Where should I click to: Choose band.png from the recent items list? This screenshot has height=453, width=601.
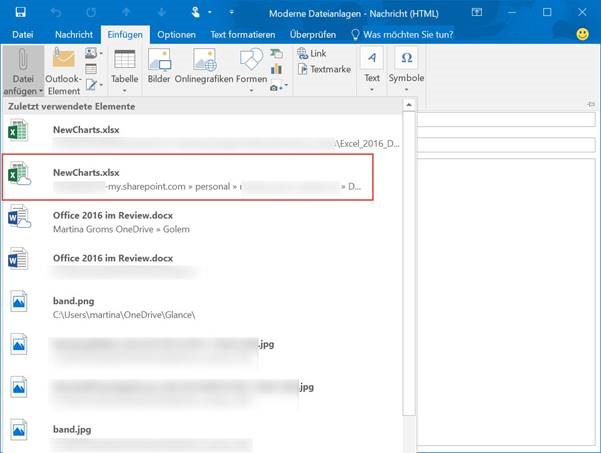click(x=188, y=305)
